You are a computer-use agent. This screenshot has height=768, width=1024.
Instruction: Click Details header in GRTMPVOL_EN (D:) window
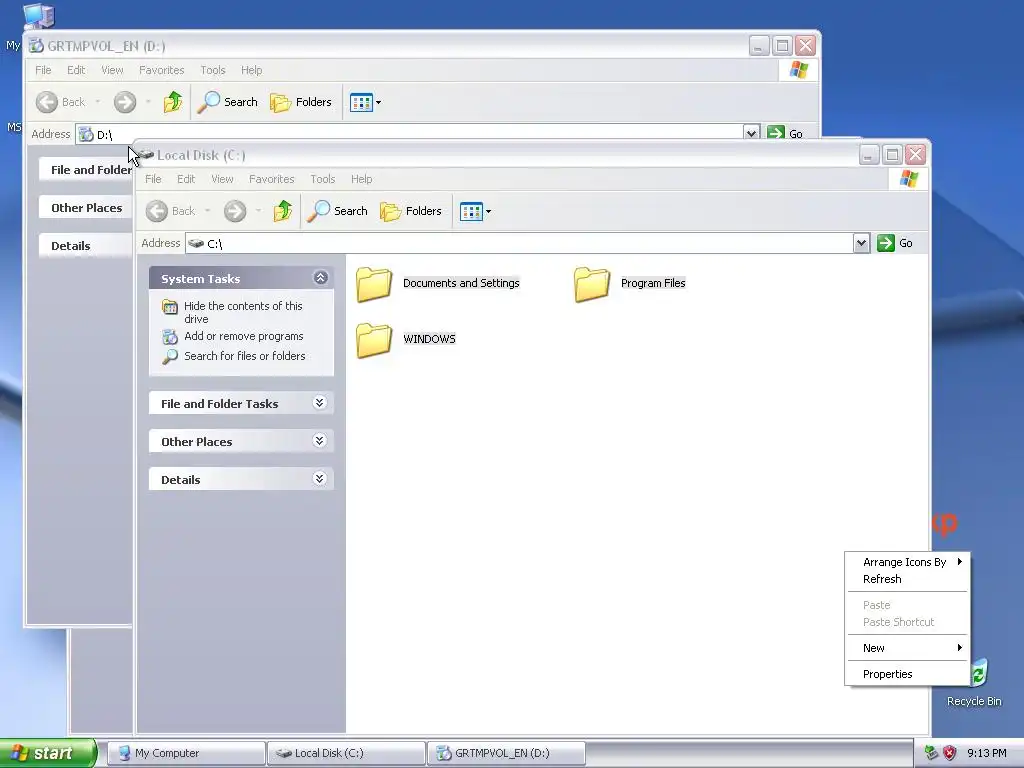[86, 246]
